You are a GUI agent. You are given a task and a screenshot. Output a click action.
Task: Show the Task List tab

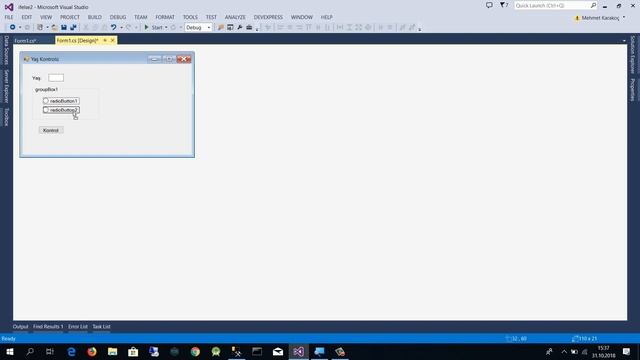tap(101, 327)
